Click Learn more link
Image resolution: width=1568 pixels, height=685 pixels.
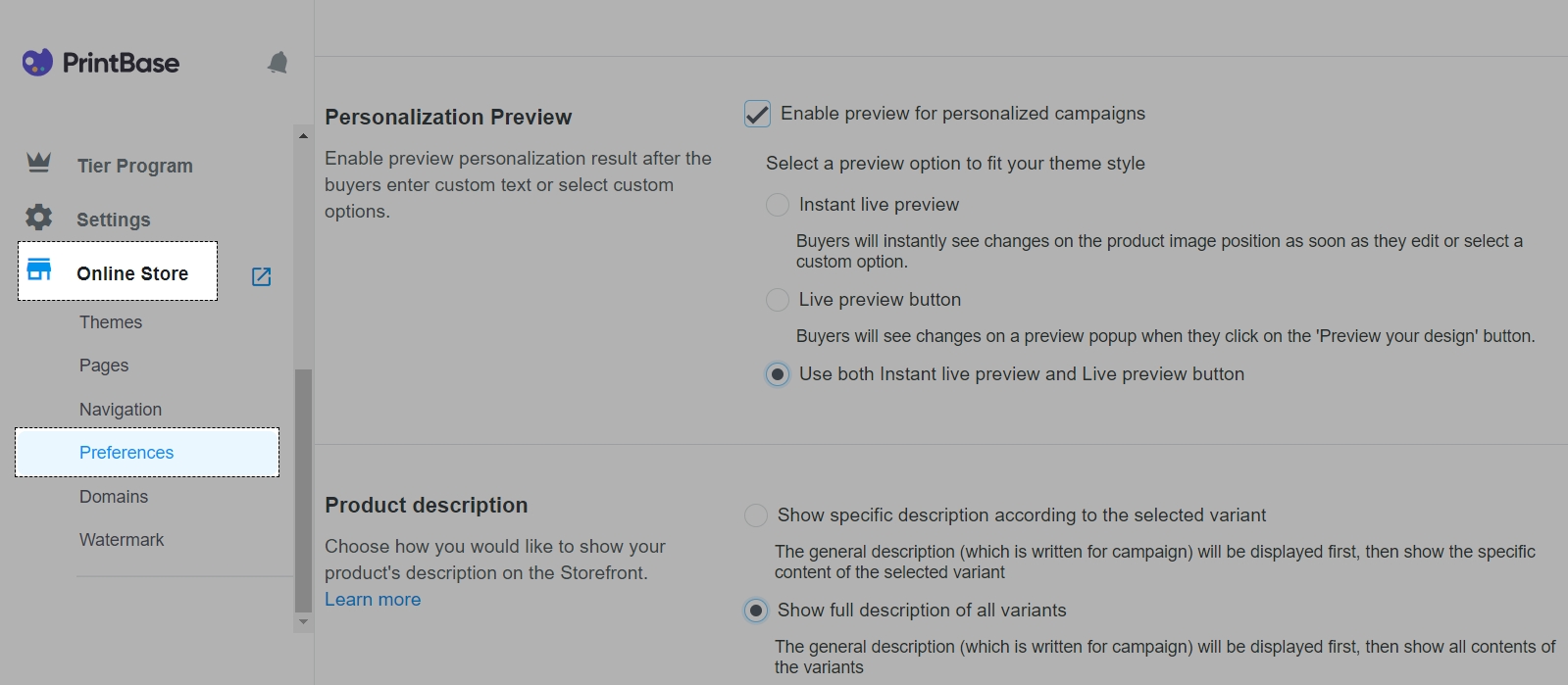click(x=373, y=600)
